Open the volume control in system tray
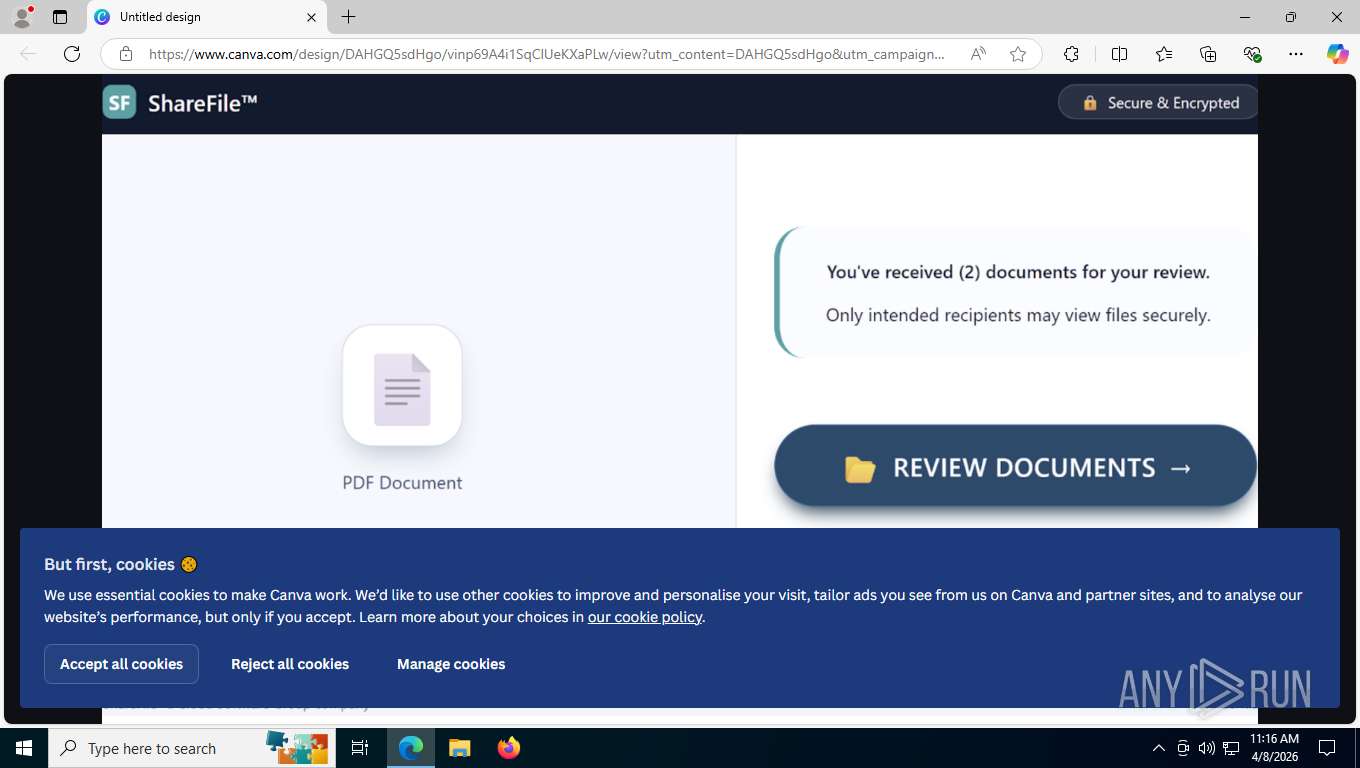 click(x=1207, y=748)
